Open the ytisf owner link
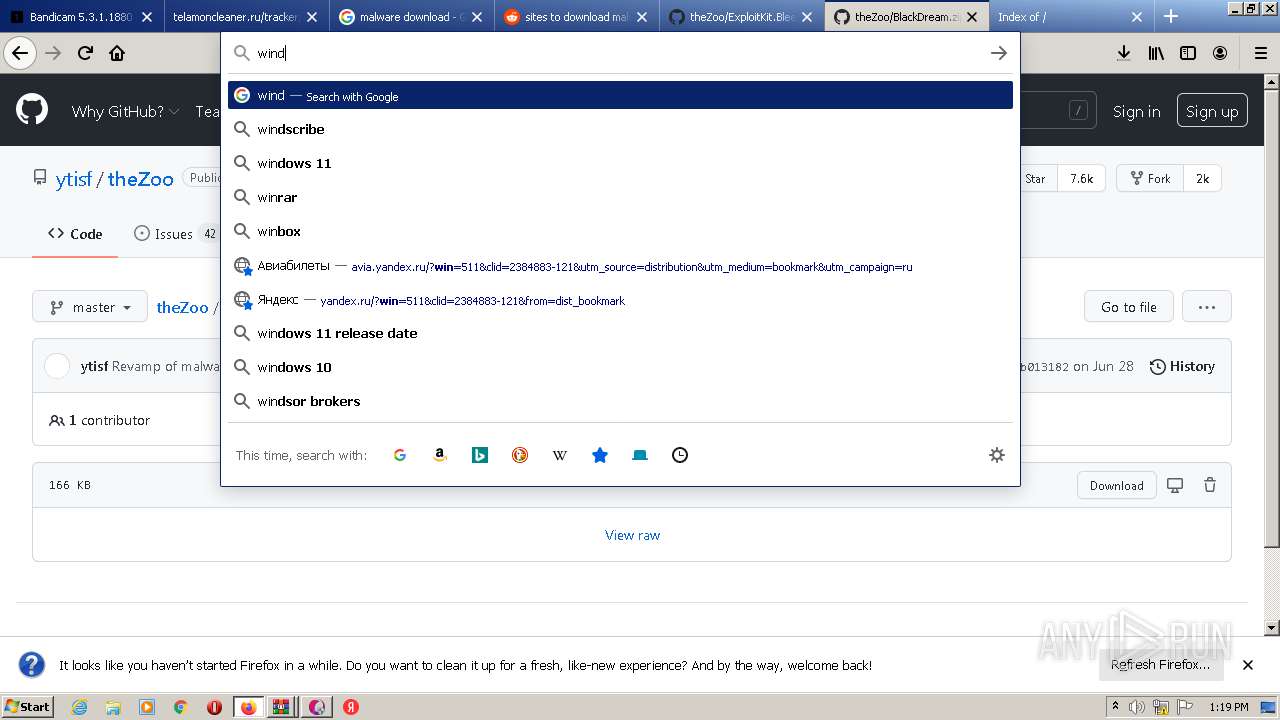Screen dimensions: 1280x720 point(74,179)
